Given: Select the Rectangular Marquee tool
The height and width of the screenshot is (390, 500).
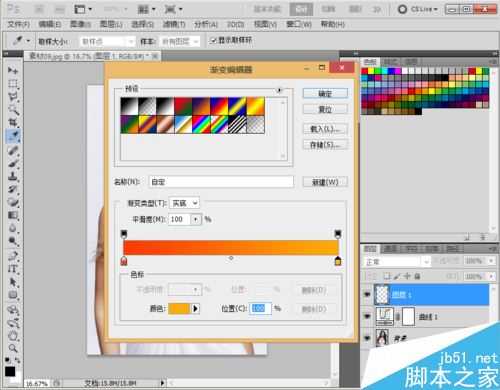Looking at the screenshot, I should [x=13, y=84].
